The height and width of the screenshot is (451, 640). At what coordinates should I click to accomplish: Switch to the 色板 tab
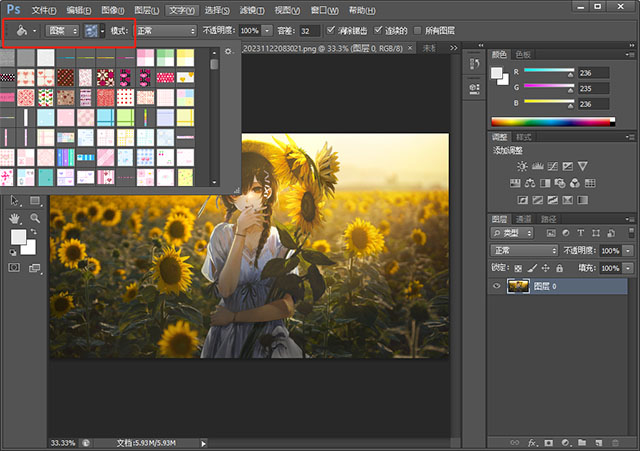tap(523, 54)
